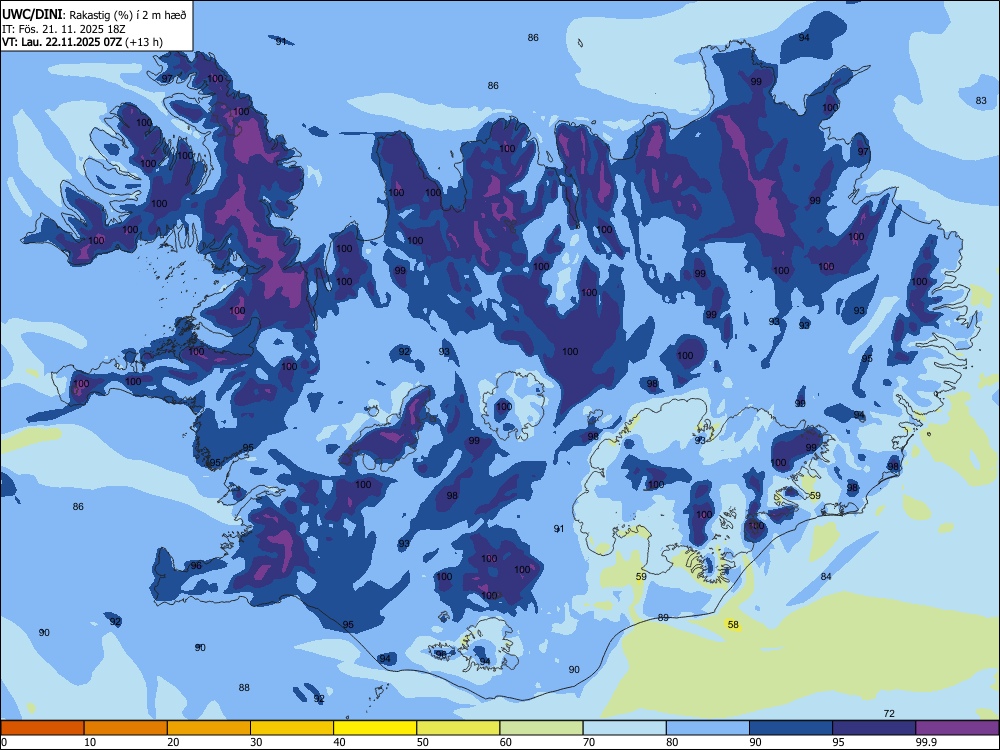Screen dimensions: 1000x750
Task: Click the legend label '10'
Action: click(x=90, y=742)
